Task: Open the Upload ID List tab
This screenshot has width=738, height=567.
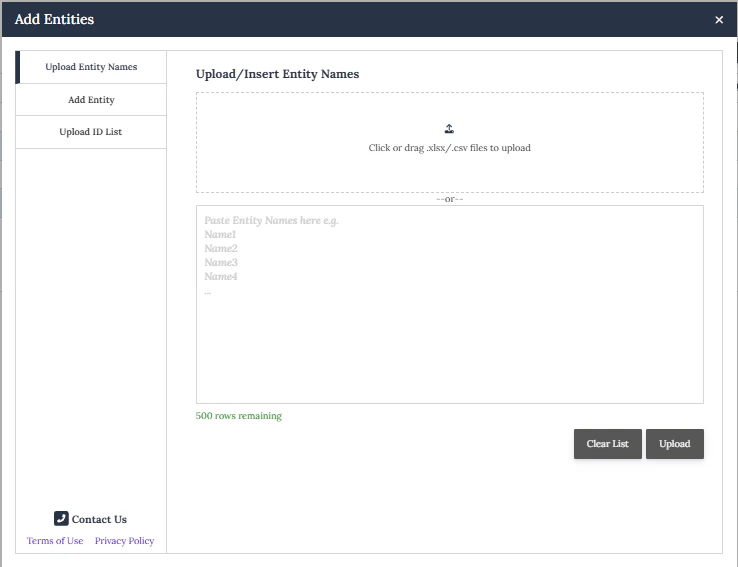Action: [x=91, y=132]
